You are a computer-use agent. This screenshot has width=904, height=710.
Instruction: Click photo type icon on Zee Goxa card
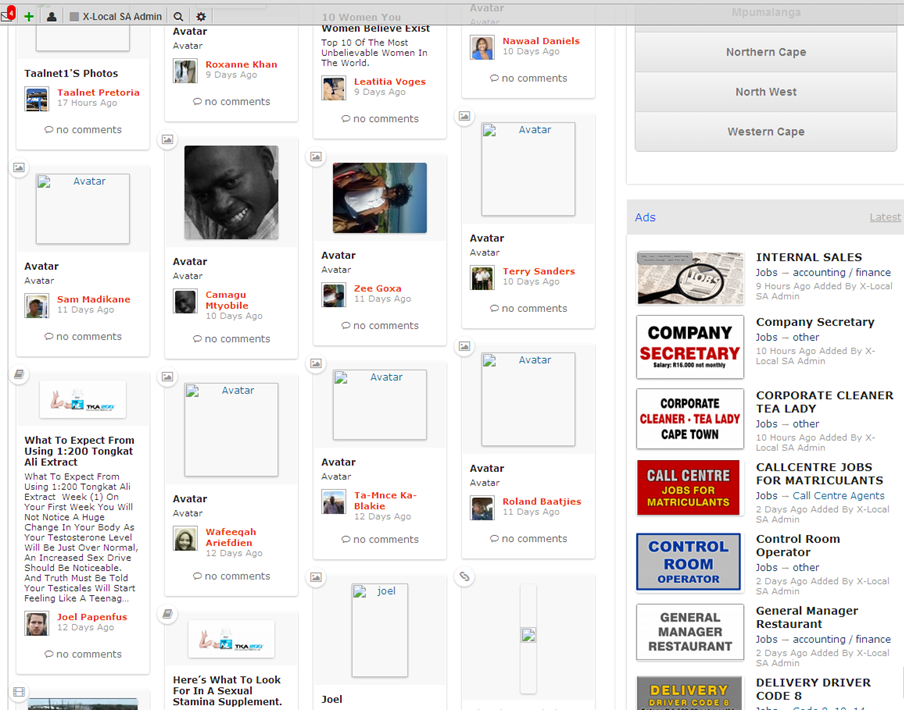pyautogui.click(x=316, y=157)
